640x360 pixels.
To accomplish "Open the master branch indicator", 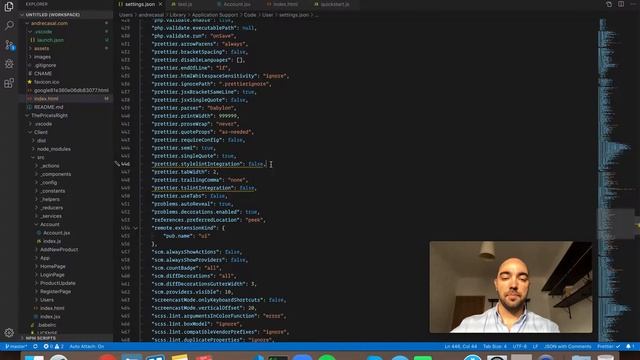I will (16, 347).
